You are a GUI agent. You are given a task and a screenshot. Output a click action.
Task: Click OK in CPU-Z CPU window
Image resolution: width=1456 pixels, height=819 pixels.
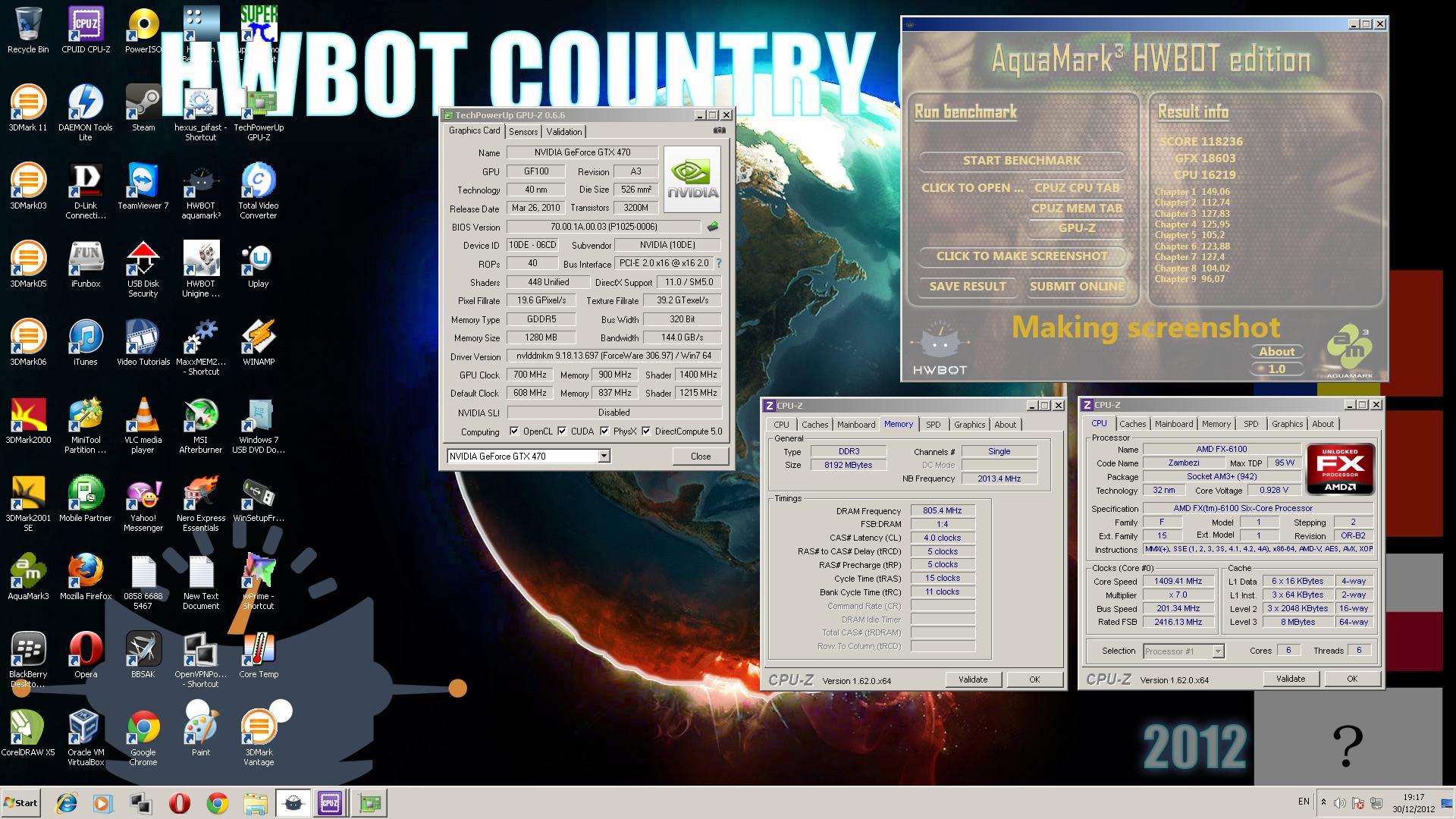[x=1351, y=679]
